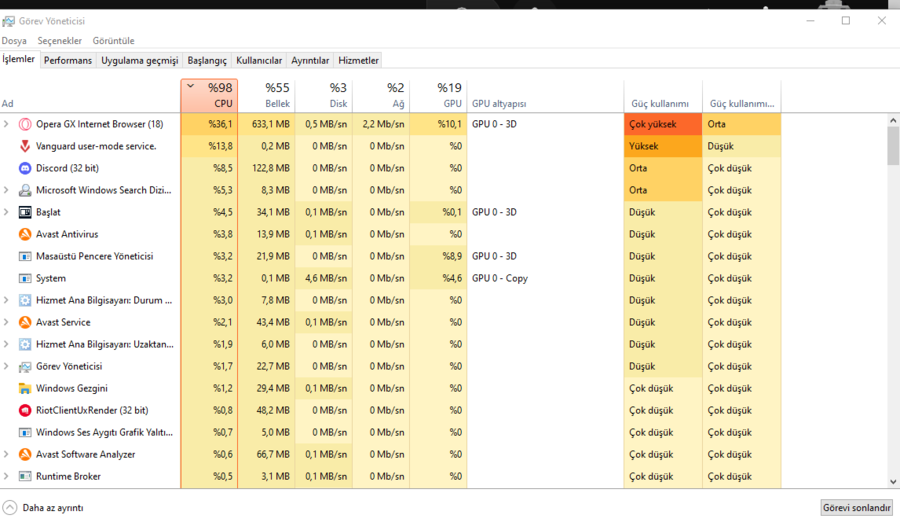Expand the Başlat process row

coord(6,212)
